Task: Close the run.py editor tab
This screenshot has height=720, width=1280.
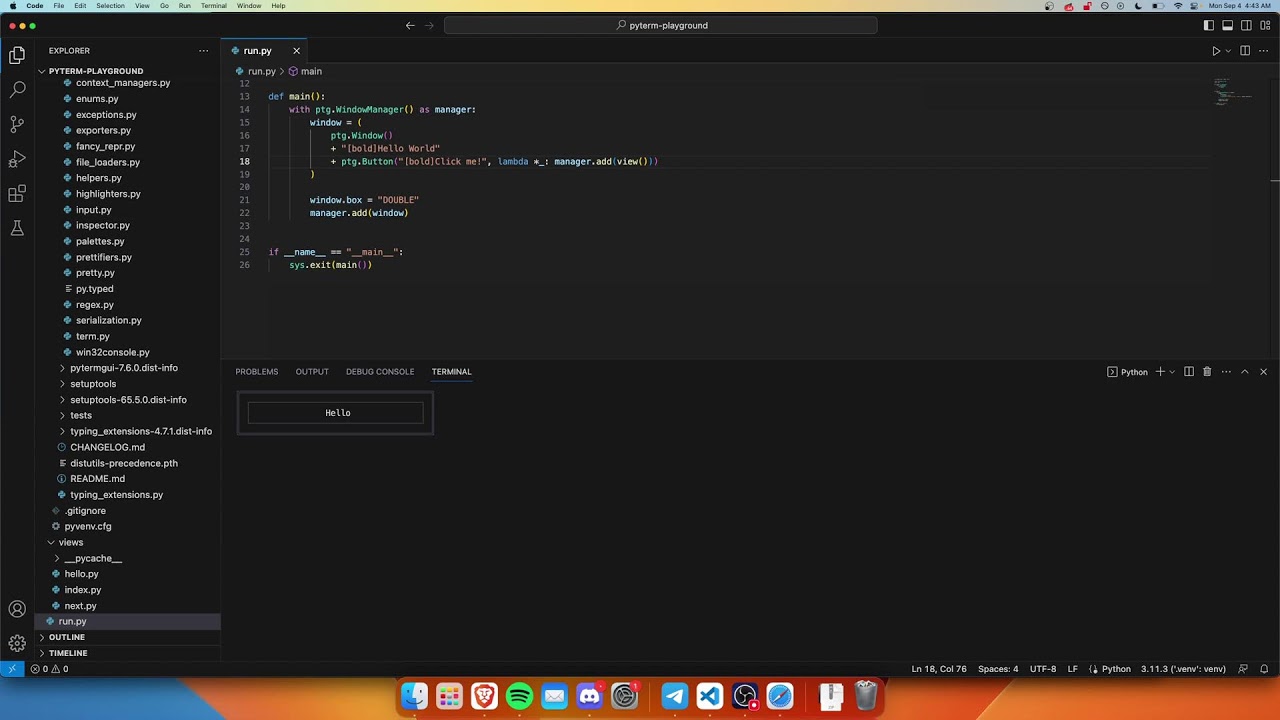Action: (296, 51)
